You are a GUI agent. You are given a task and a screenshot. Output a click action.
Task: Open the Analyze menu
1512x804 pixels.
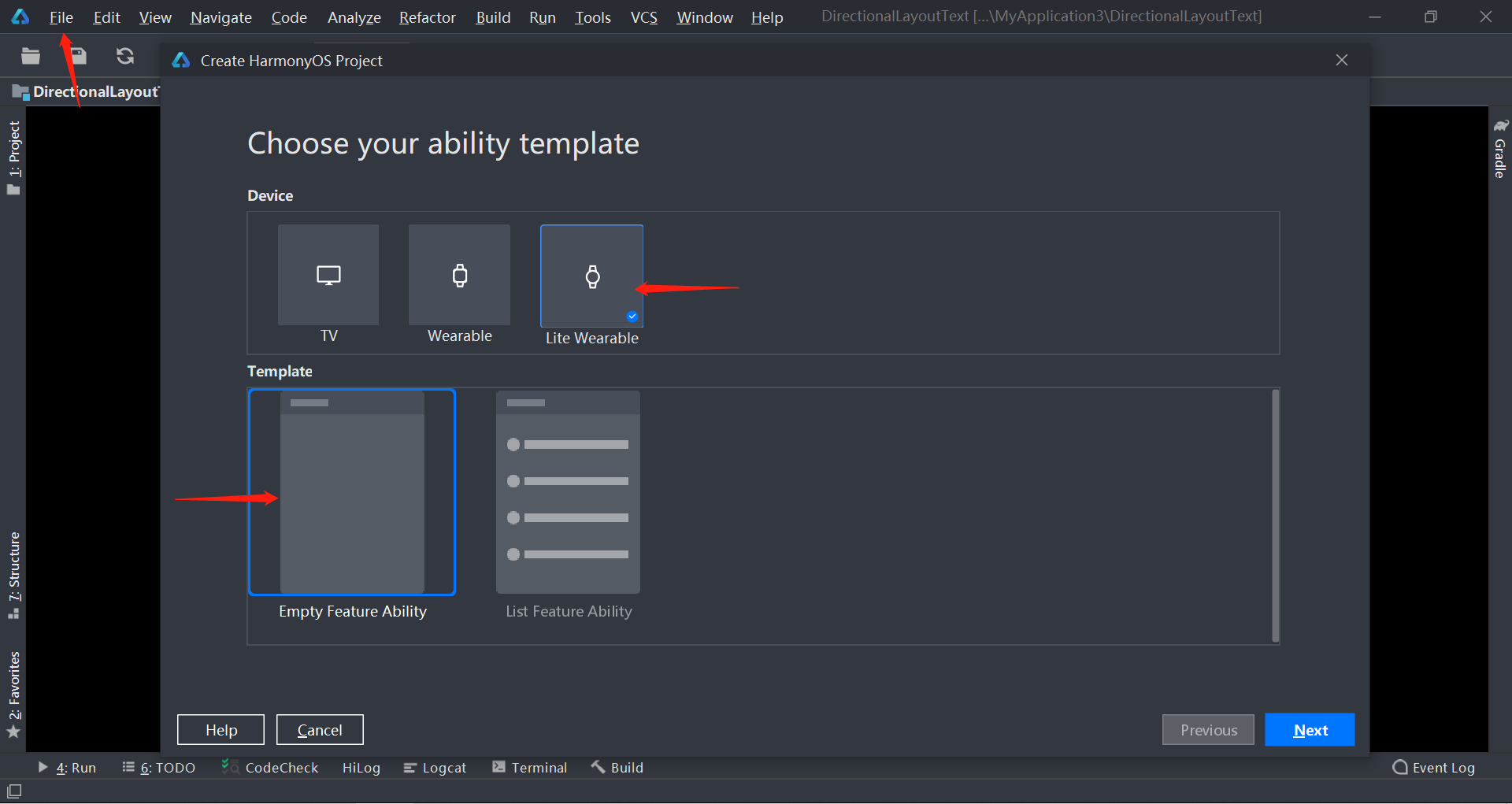[x=354, y=17]
